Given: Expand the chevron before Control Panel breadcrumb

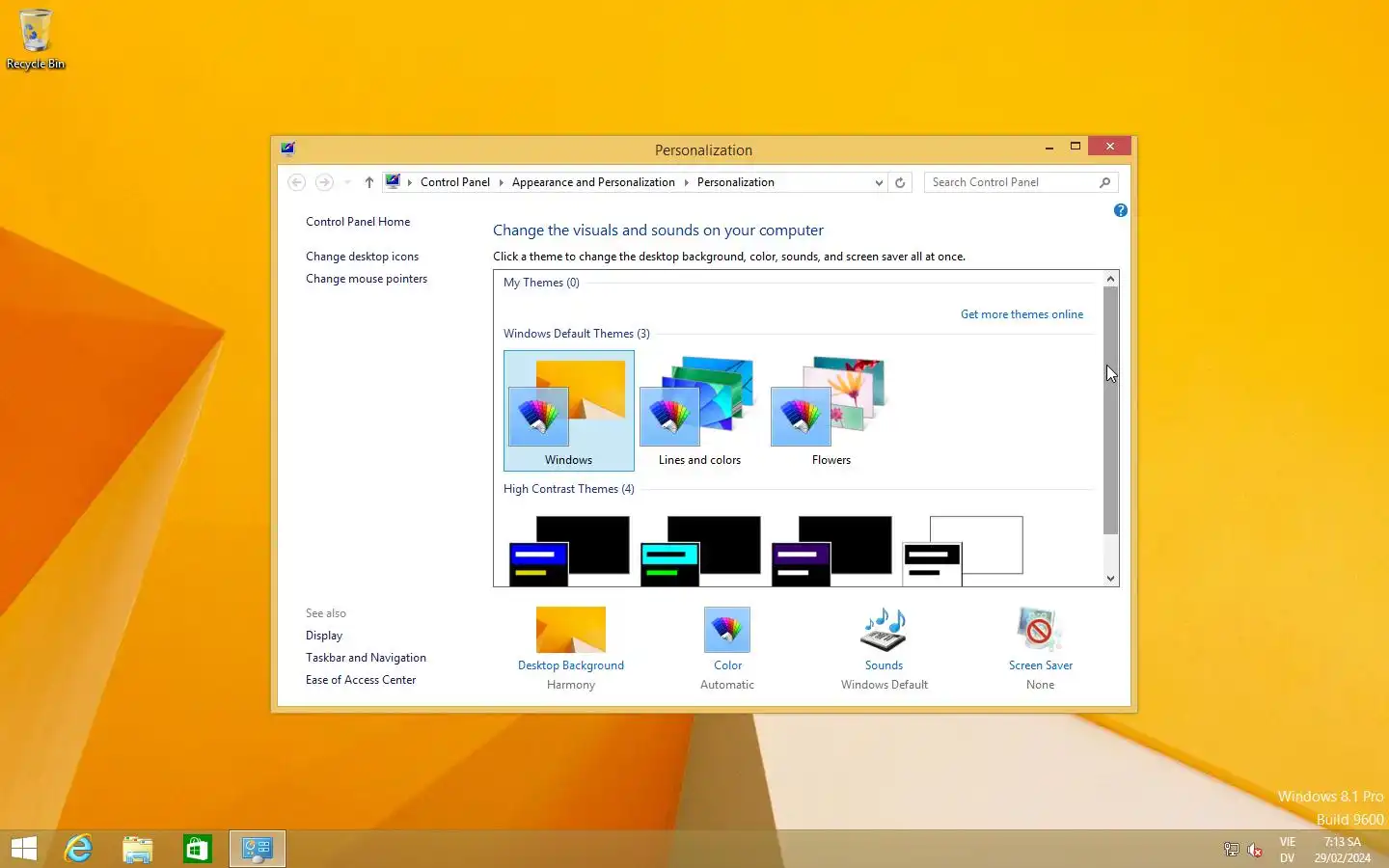Looking at the screenshot, I should (410, 182).
